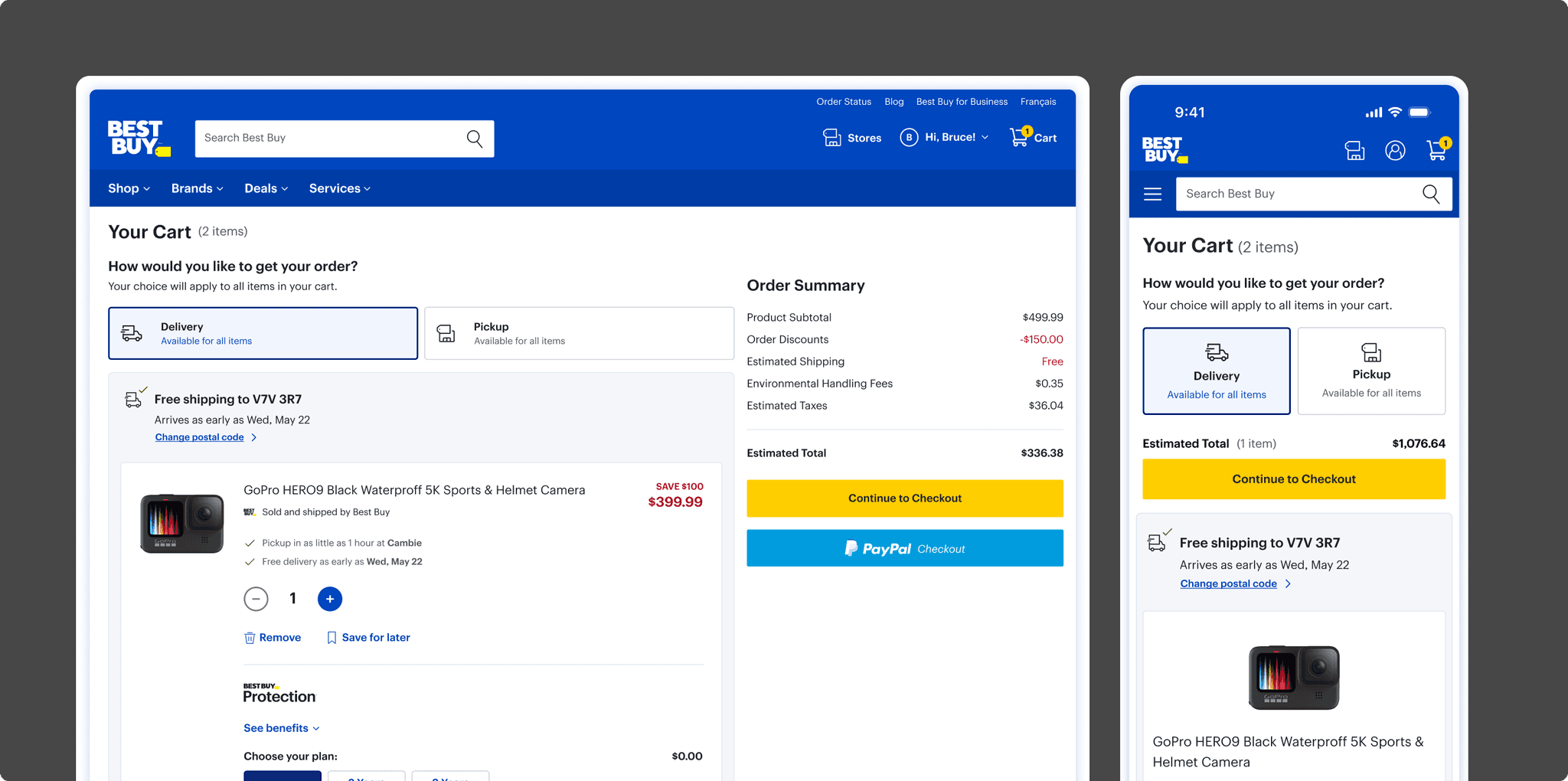This screenshot has width=1568, height=781.
Task: Click desktop Change postal code chevron arrow
Action: [254, 437]
